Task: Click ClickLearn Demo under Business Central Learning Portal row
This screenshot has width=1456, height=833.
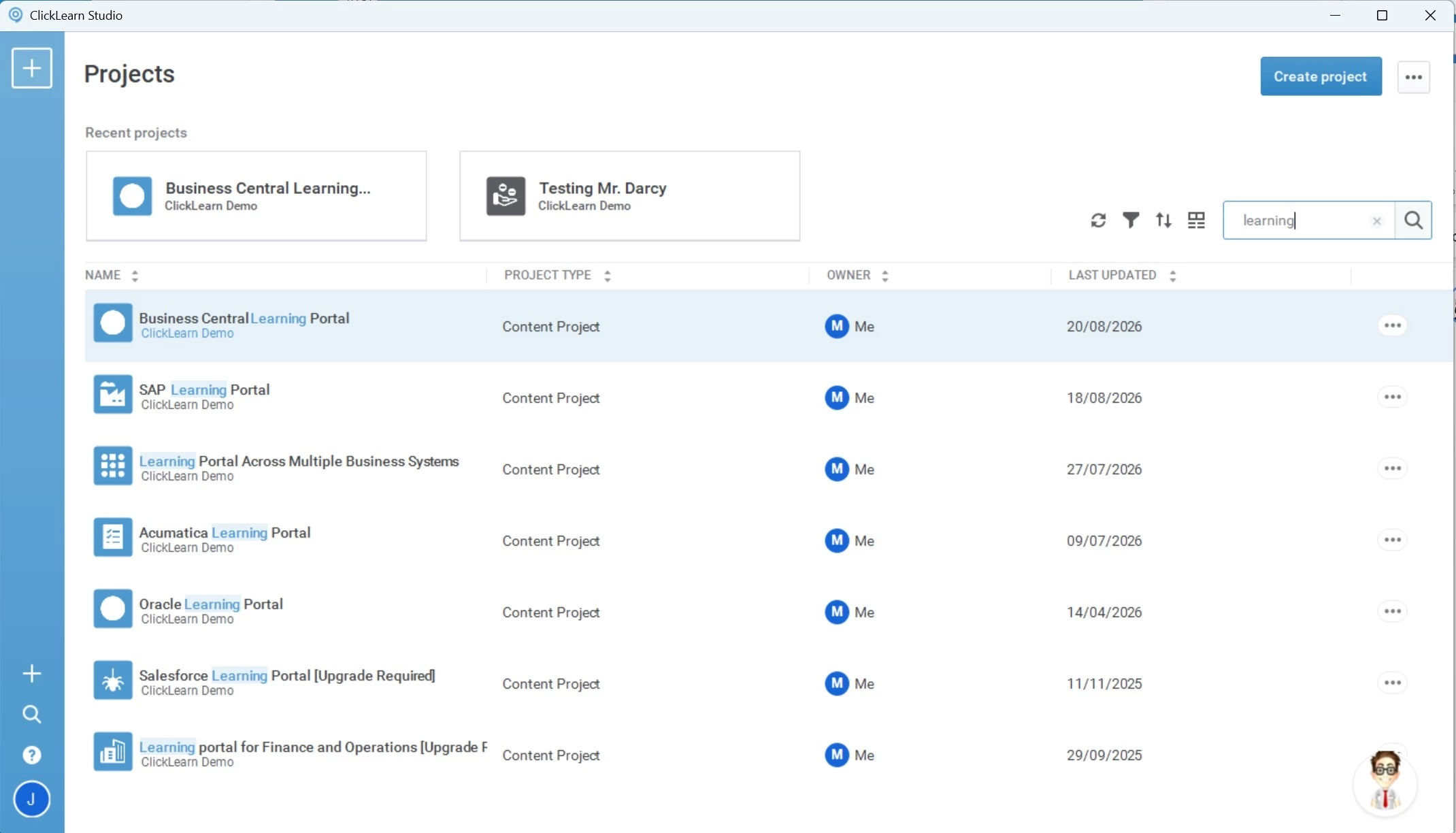Action: 187,333
